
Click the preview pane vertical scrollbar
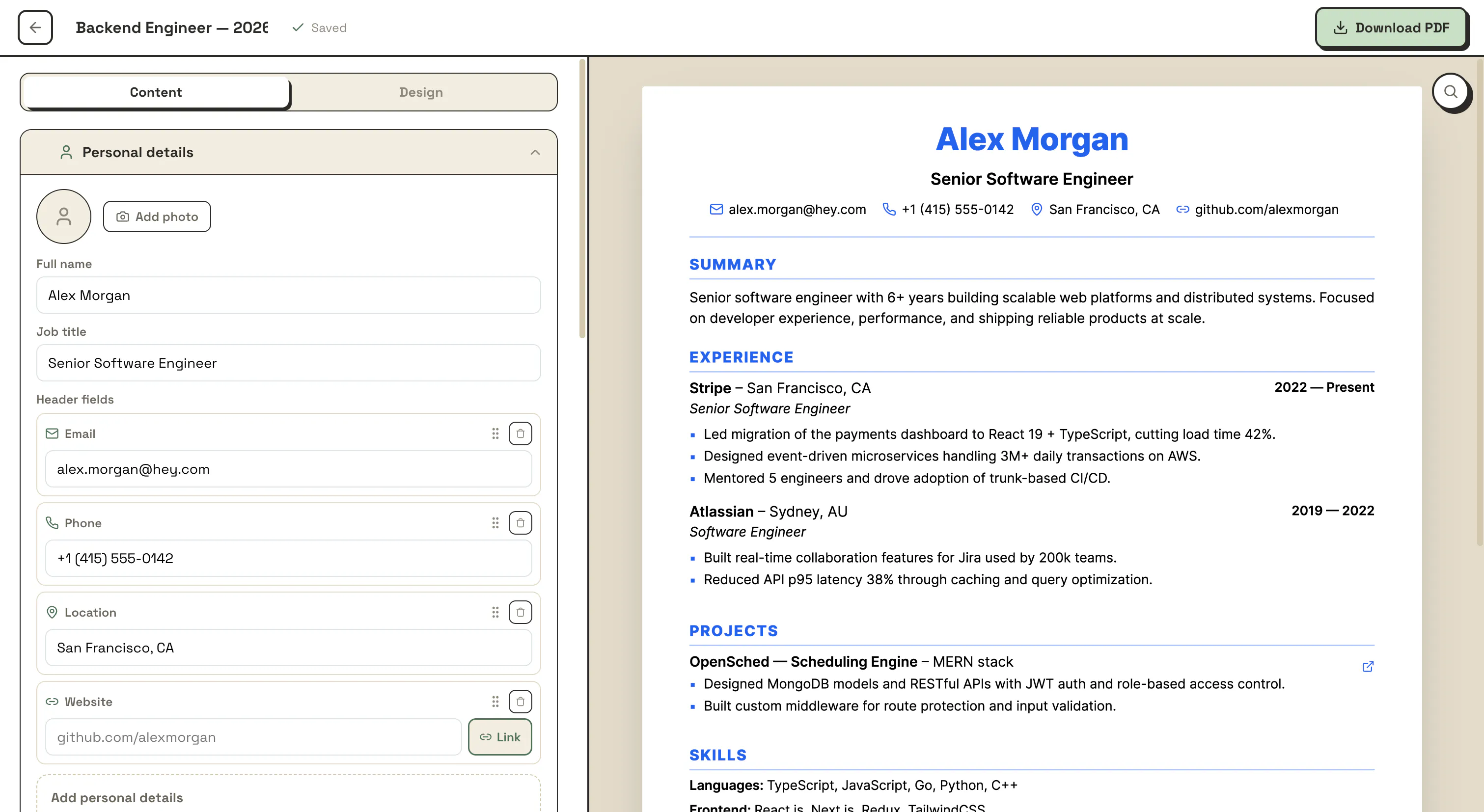(1480, 302)
